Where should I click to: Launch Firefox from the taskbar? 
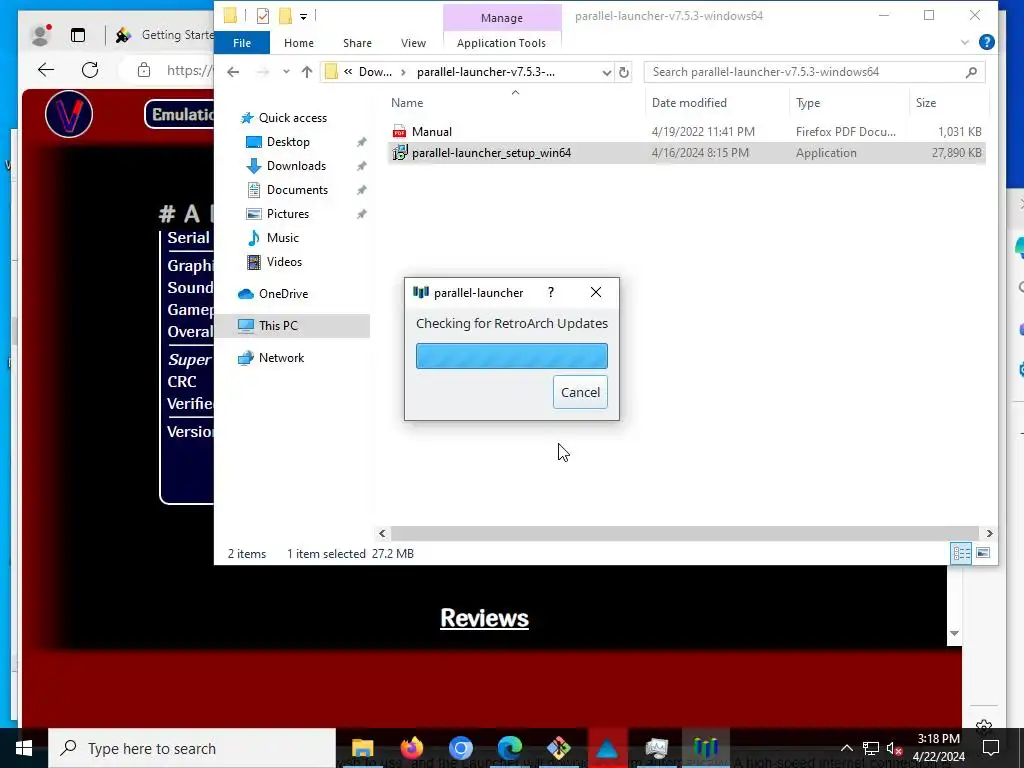coord(411,748)
